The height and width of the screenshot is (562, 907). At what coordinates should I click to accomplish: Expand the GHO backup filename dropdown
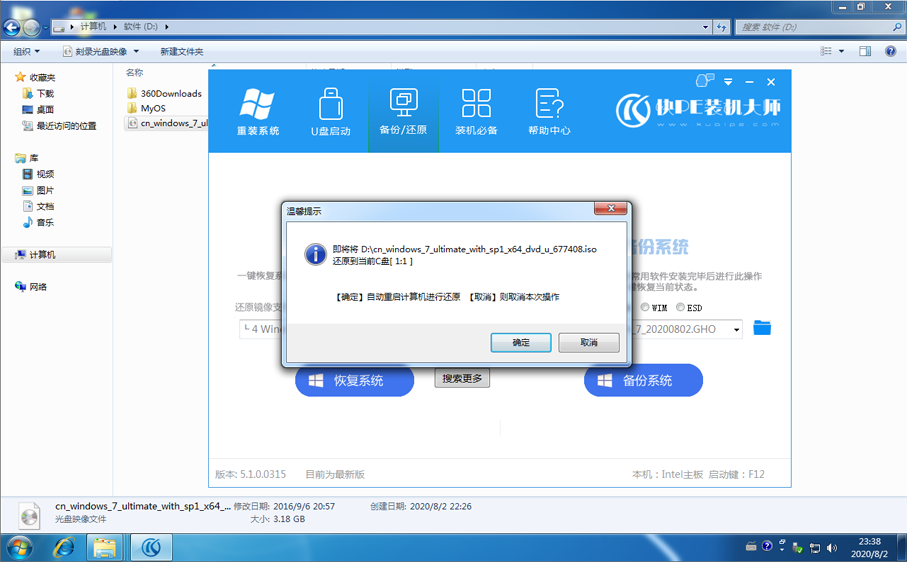(736, 330)
